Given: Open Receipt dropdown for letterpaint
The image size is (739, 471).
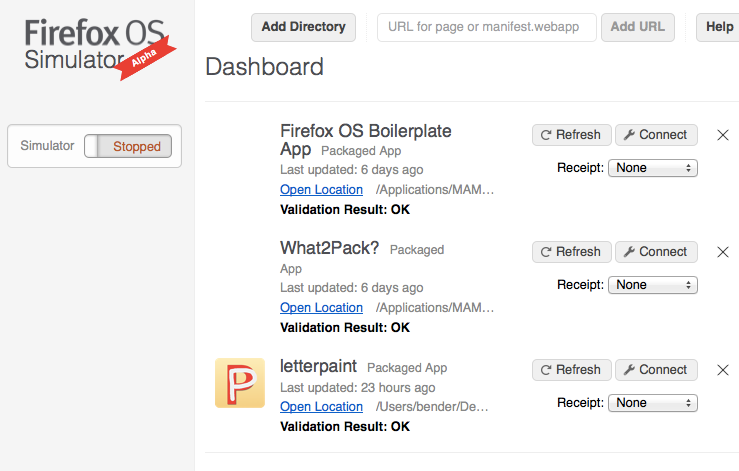Looking at the screenshot, I should coord(653,403).
